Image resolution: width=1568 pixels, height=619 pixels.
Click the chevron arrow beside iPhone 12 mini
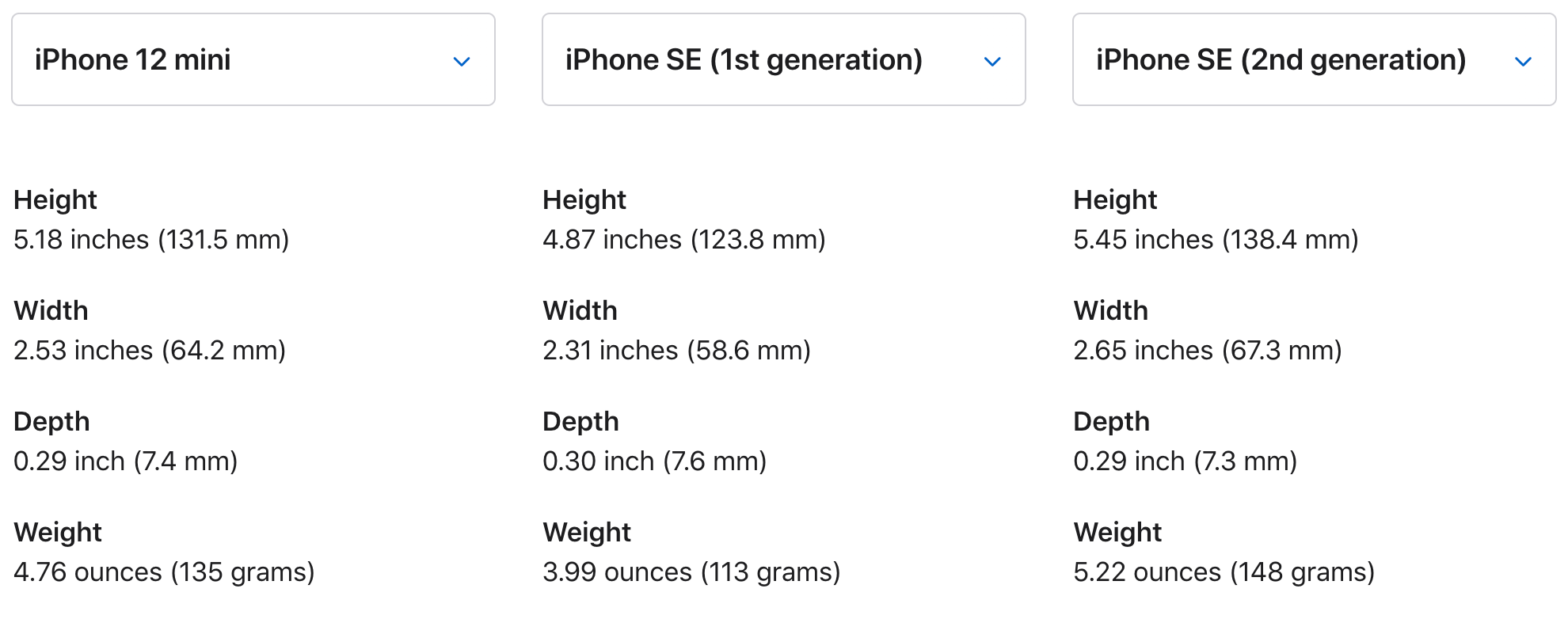[462, 61]
